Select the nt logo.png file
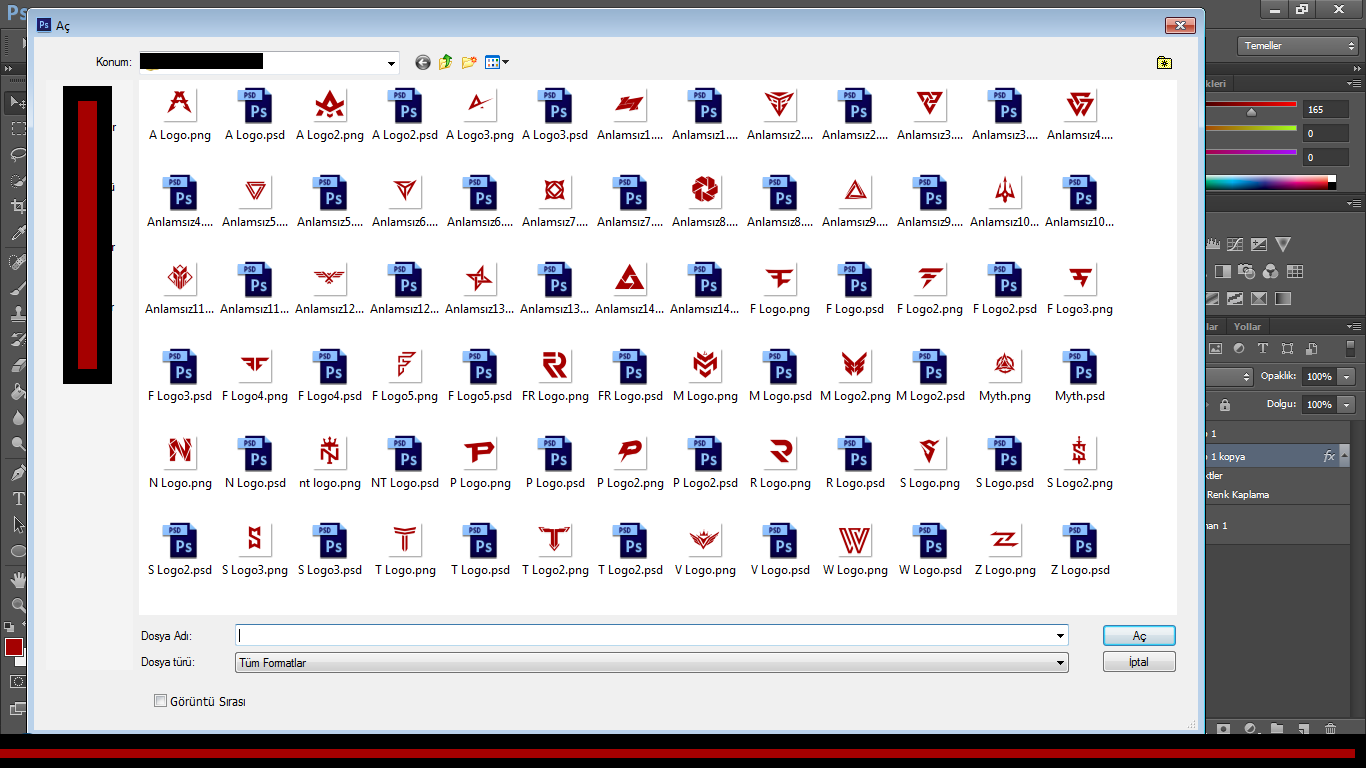Screen dimensions: 1366x768 tap(330, 464)
